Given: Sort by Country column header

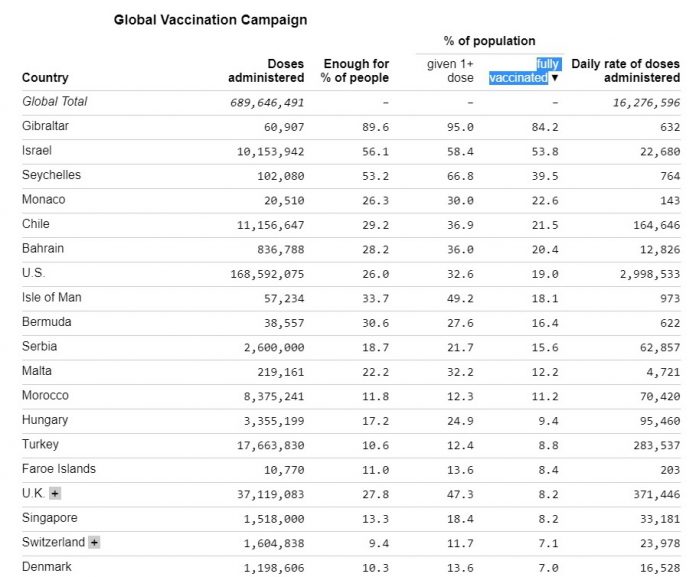Looking at the screenshot, I should (x=45, y=77).
